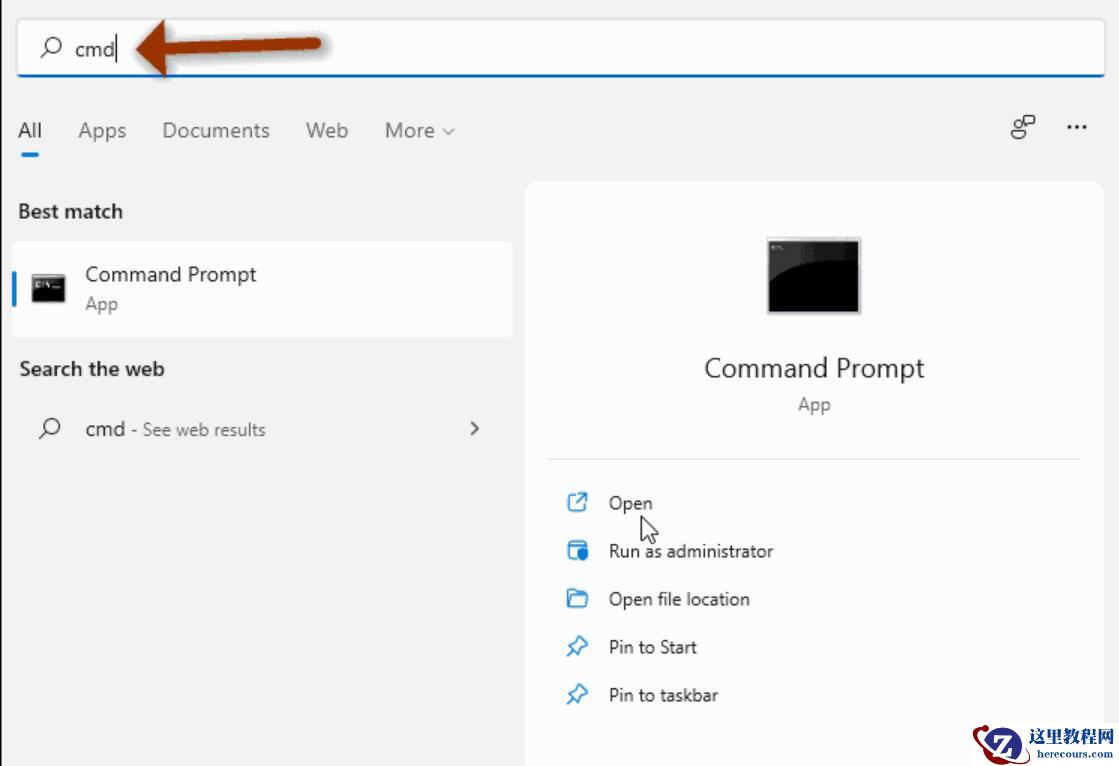This screenshot has height=766, width=1119.
Task: Select the All results tab
Action: (x=30, y=131)
